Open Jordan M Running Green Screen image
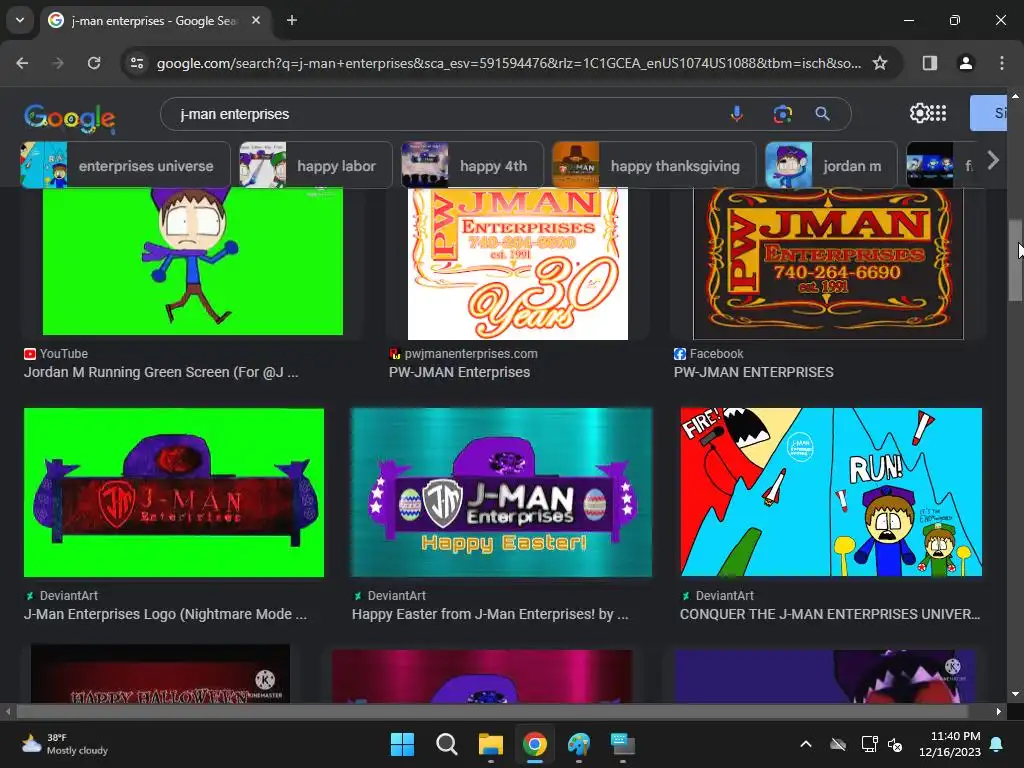The image size is (1024, 768). (193, 261)
